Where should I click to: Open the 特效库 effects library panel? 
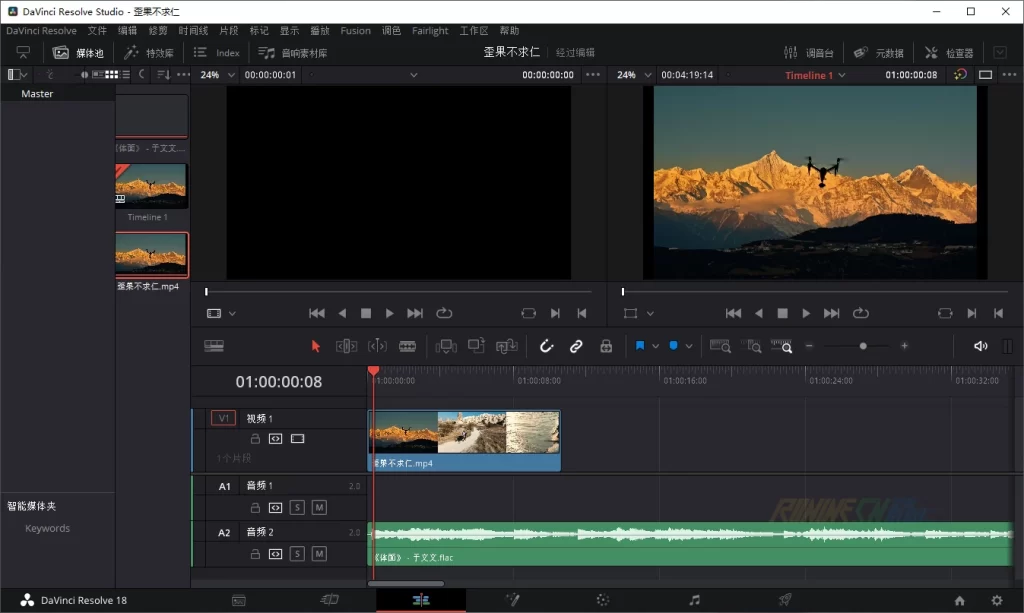148,53
